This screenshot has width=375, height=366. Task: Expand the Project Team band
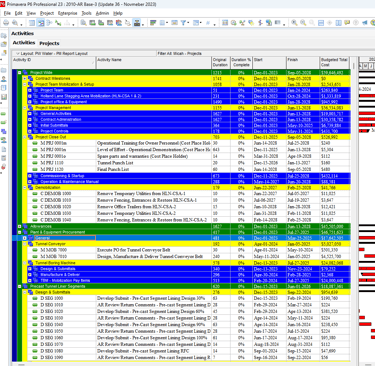[30, 90]
